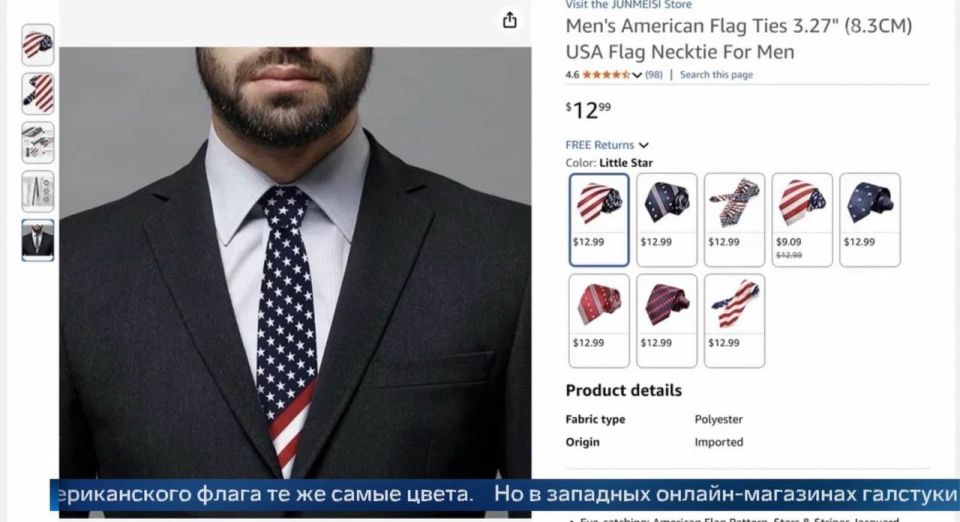Open the 98 reviews link

[654, 75]
